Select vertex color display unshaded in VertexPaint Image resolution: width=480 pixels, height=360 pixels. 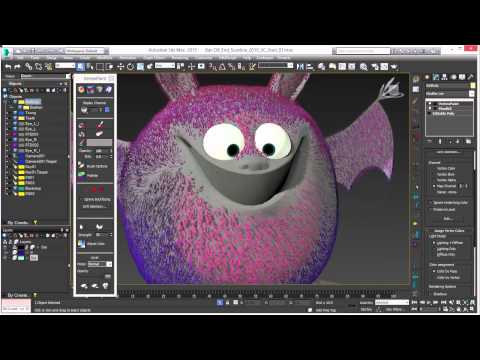click(82, 89)
